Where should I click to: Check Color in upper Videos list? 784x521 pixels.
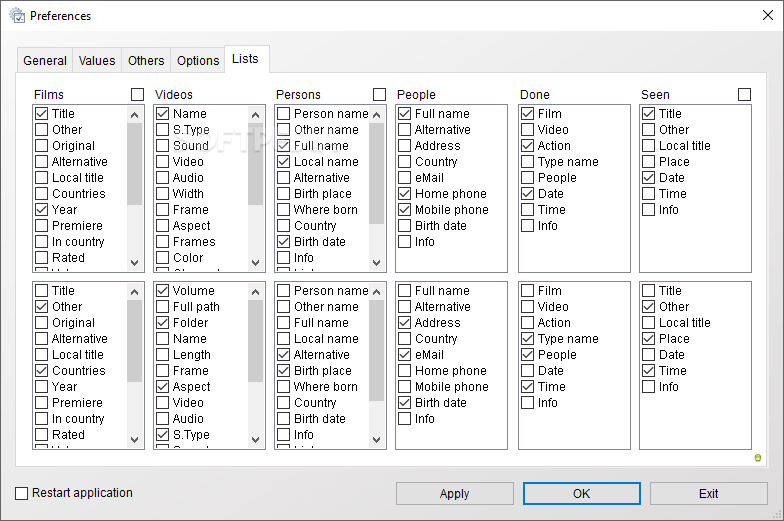(162, 258)
